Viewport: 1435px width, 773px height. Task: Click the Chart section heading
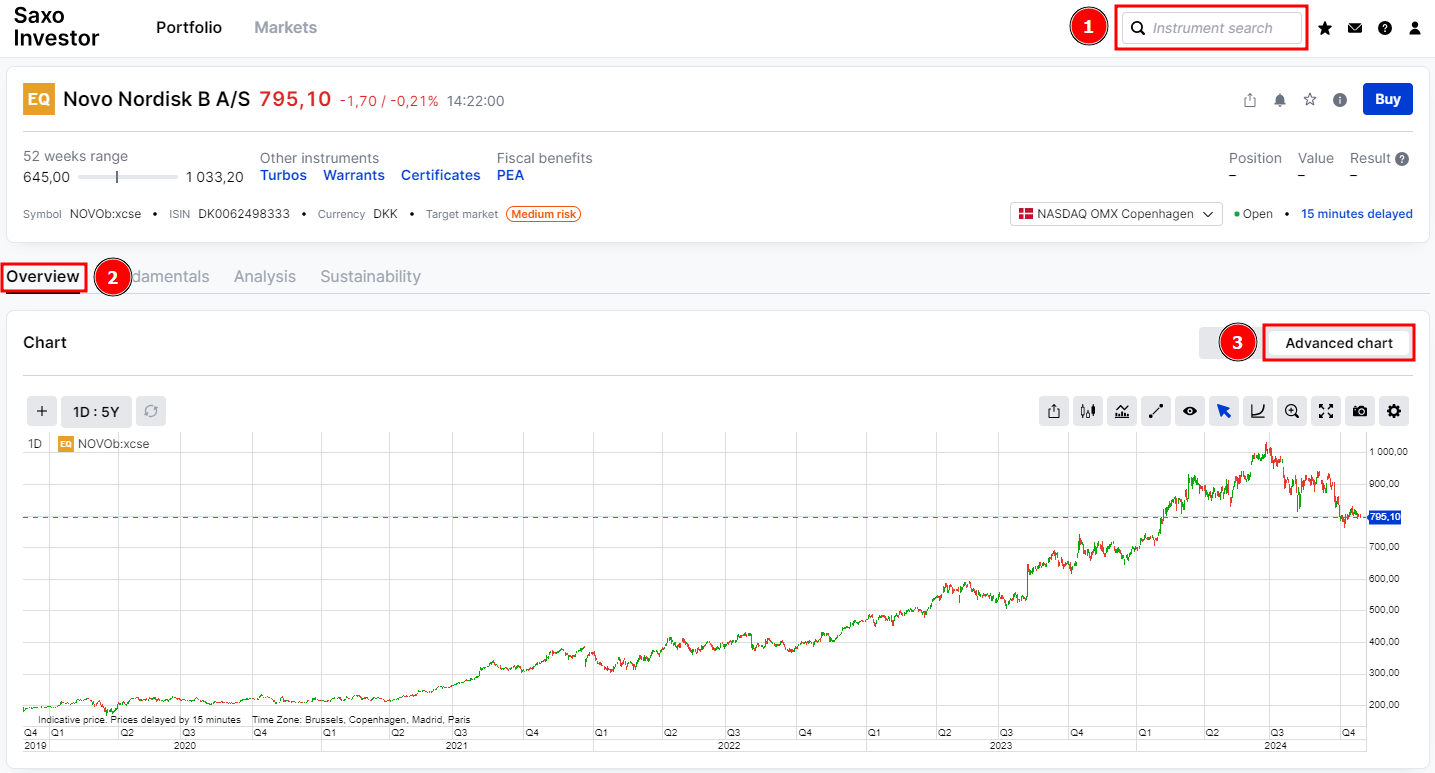point(45,342)
